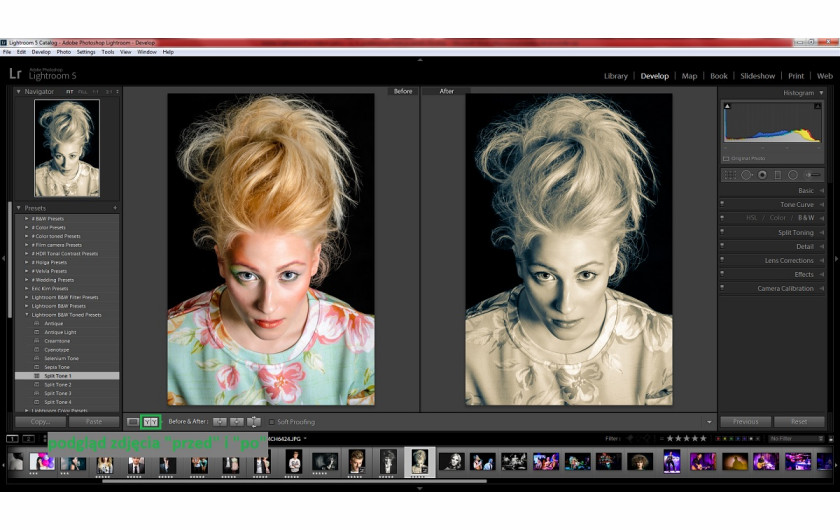Screen dimensions: 840x530
Task: Swap Before and After settings icon
Action: click(254, 422)
